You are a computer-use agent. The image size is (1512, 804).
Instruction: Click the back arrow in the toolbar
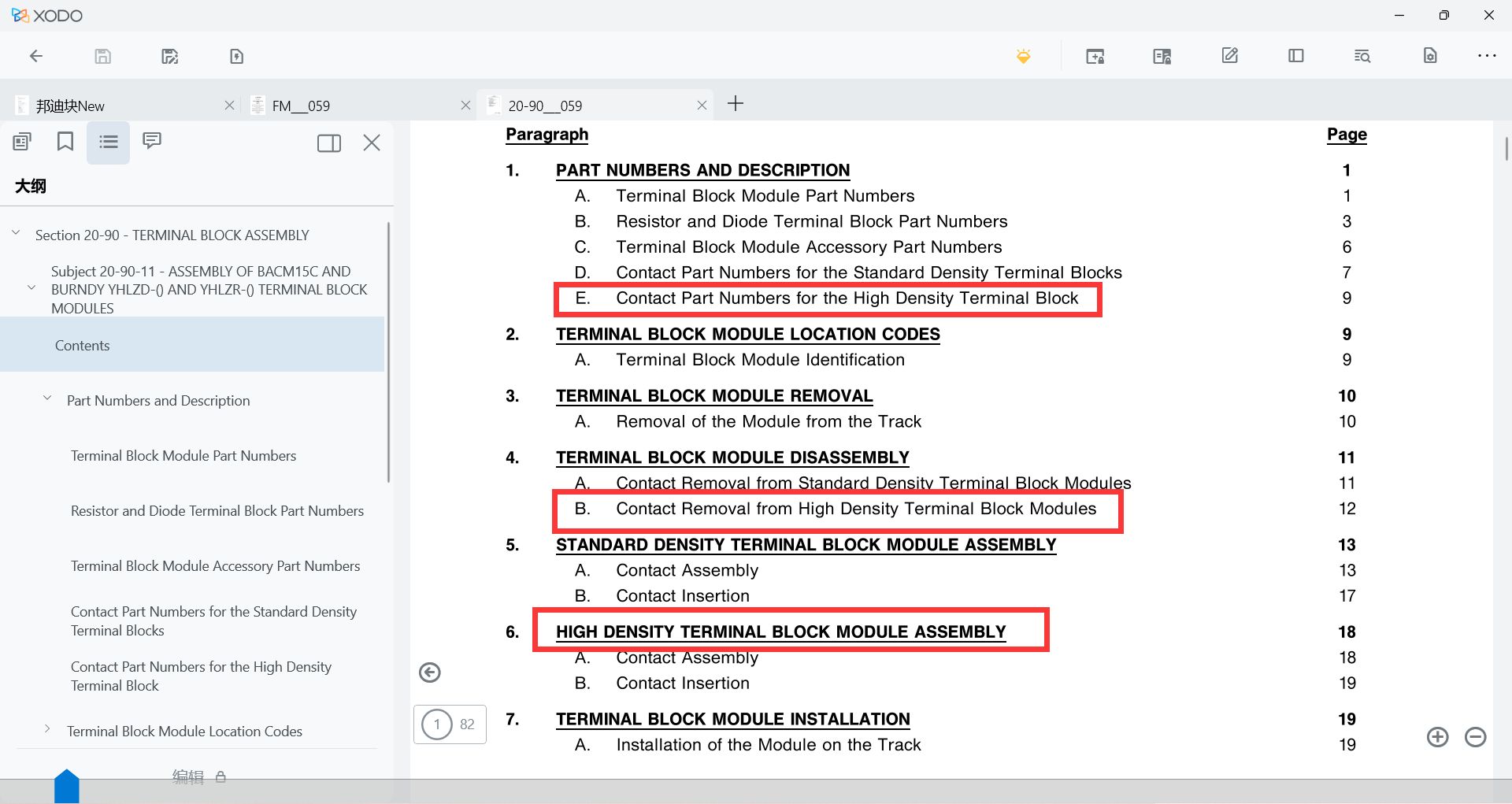36,56
